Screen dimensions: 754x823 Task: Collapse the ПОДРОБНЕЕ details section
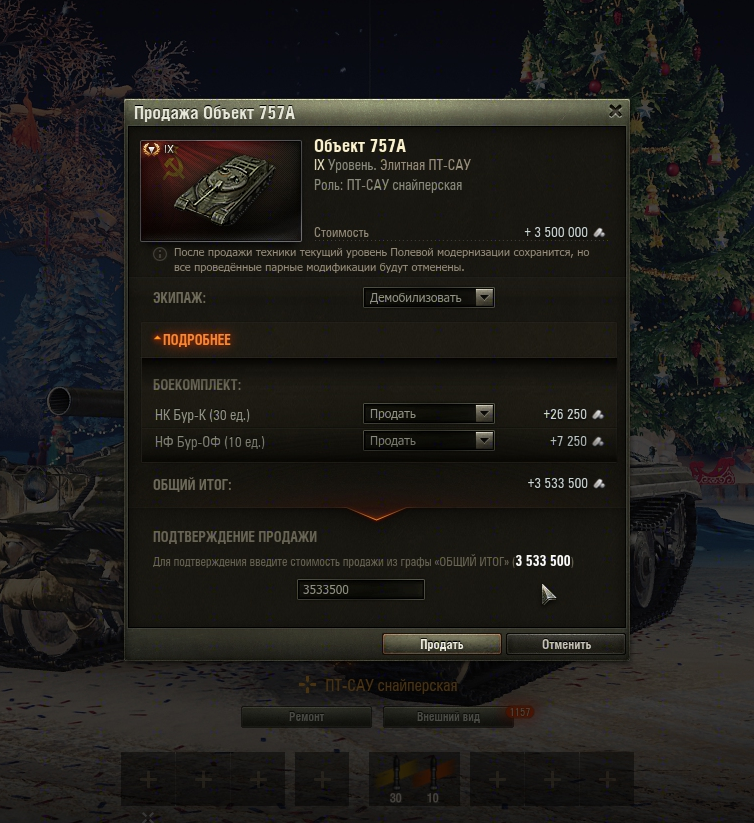pyautogui.click(x=192, y=340)
